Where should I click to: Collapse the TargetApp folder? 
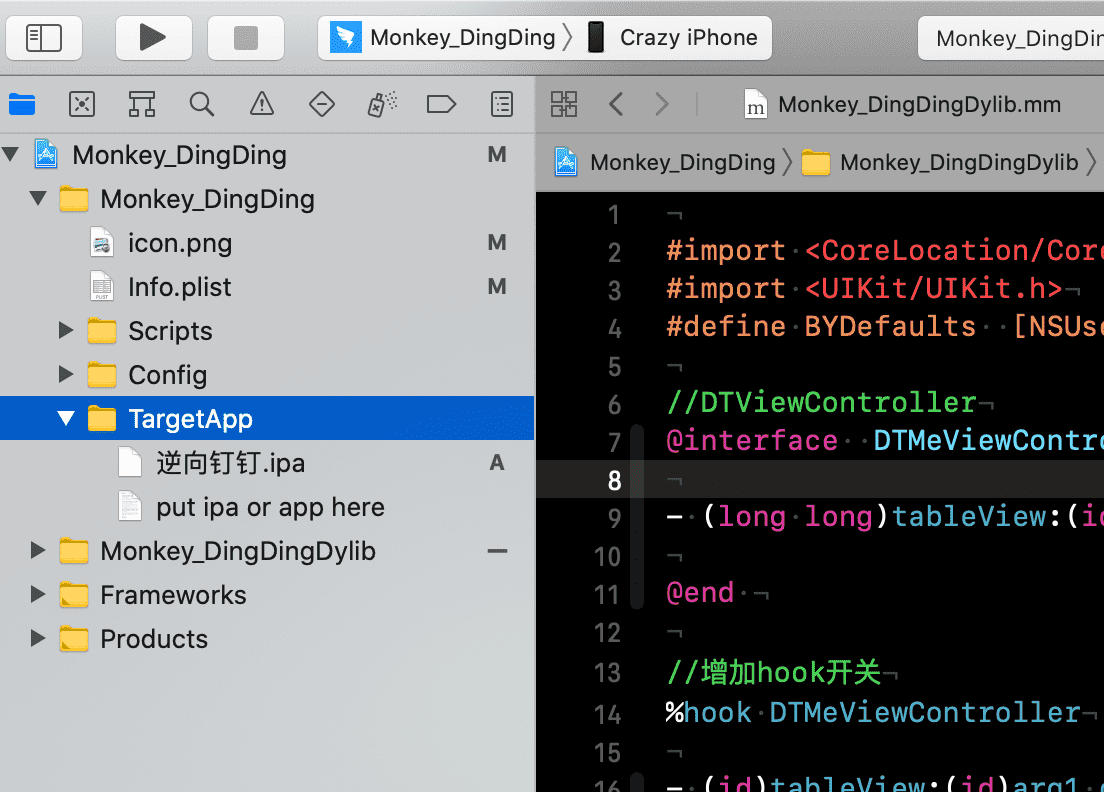click(x=66, y=419)
